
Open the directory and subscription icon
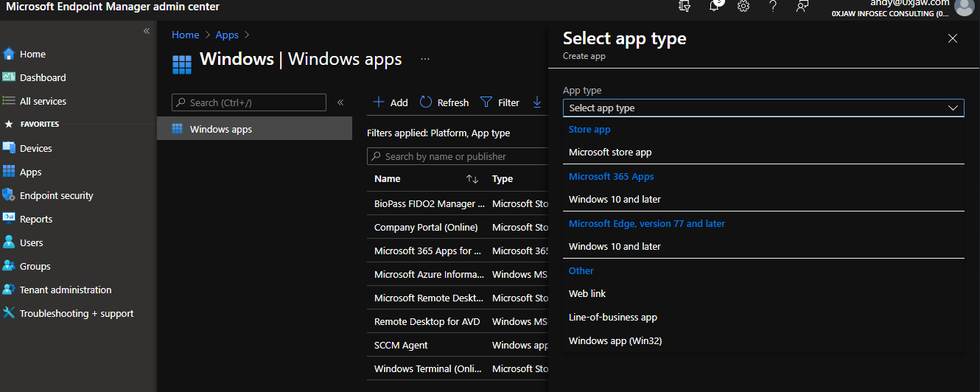tap(685, 6)
